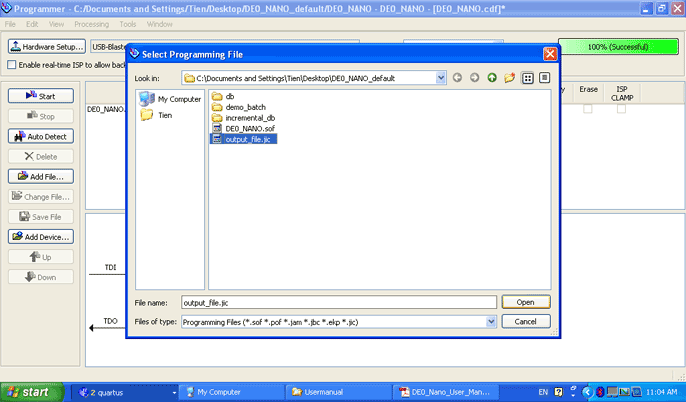Enable real-time ISP checkbox
Viewport: 686px width, 402px height.
[11, 65]
